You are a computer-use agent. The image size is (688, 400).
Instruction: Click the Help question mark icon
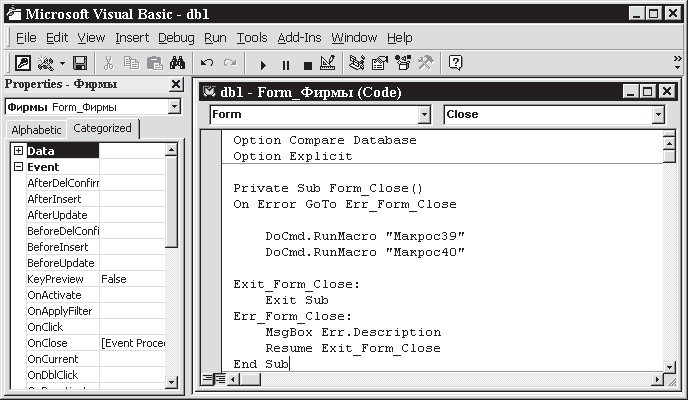(456, 64)
